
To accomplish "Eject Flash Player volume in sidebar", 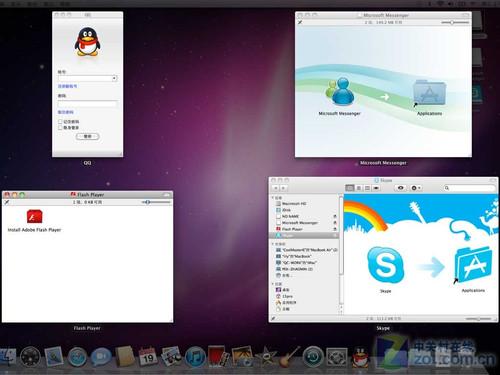I will pos(335,229).
